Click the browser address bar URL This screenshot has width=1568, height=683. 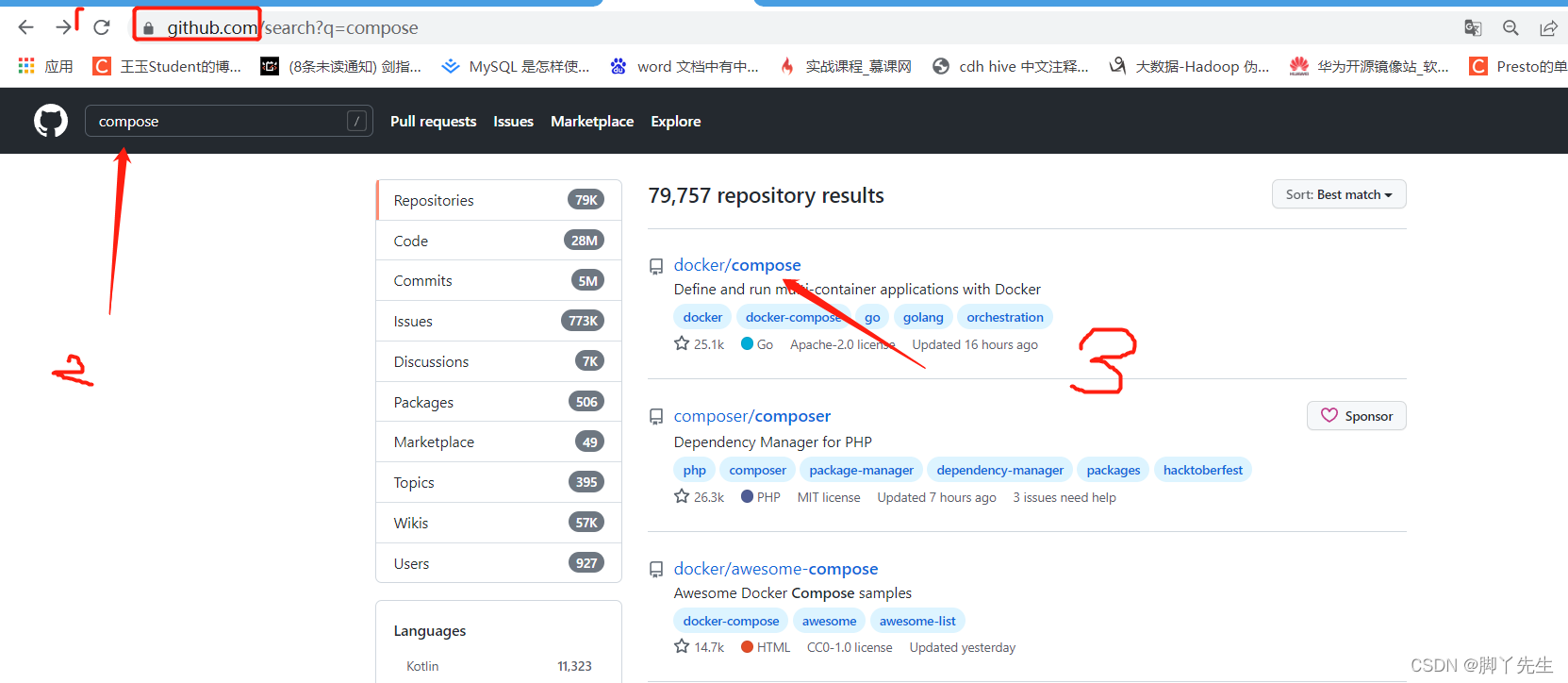tap(292, 28)
